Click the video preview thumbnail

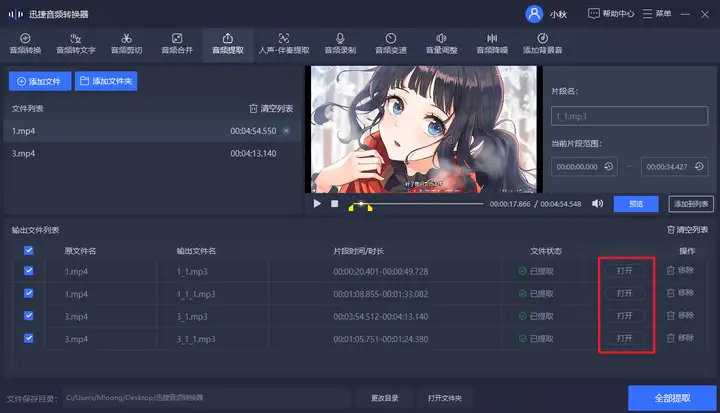pyautogui.click(x=424, y=129)
